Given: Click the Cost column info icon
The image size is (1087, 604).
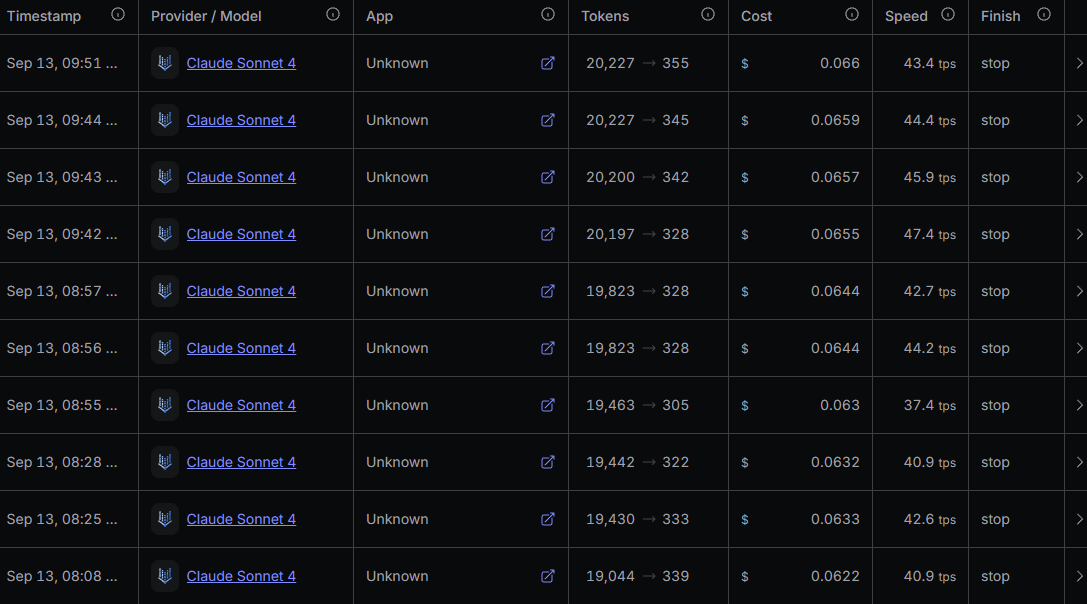Looking at the screenshot, I should point(852,15).
